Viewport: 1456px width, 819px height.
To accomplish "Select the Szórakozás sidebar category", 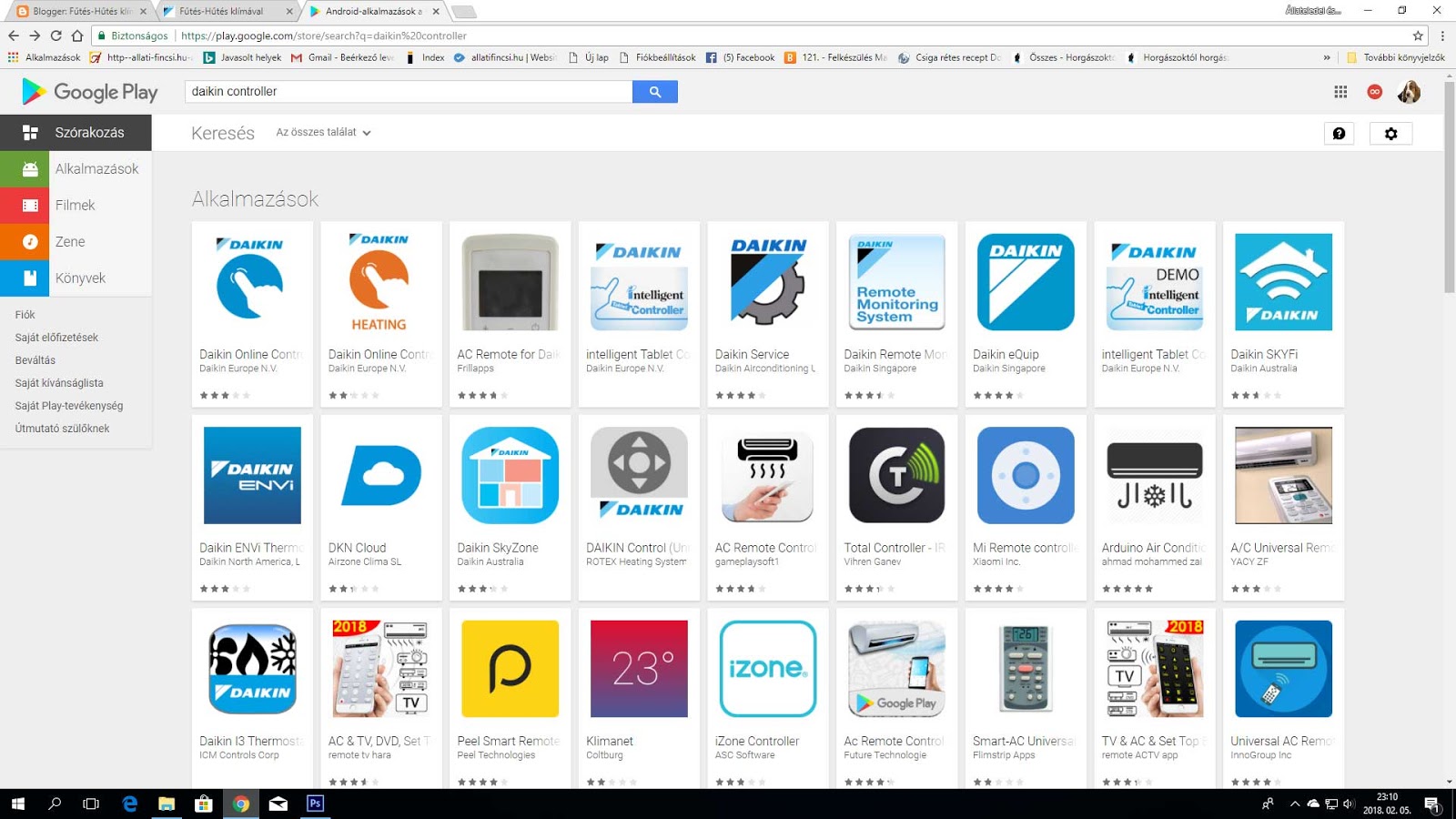I will pyautogui.click(x=76, y=133).
